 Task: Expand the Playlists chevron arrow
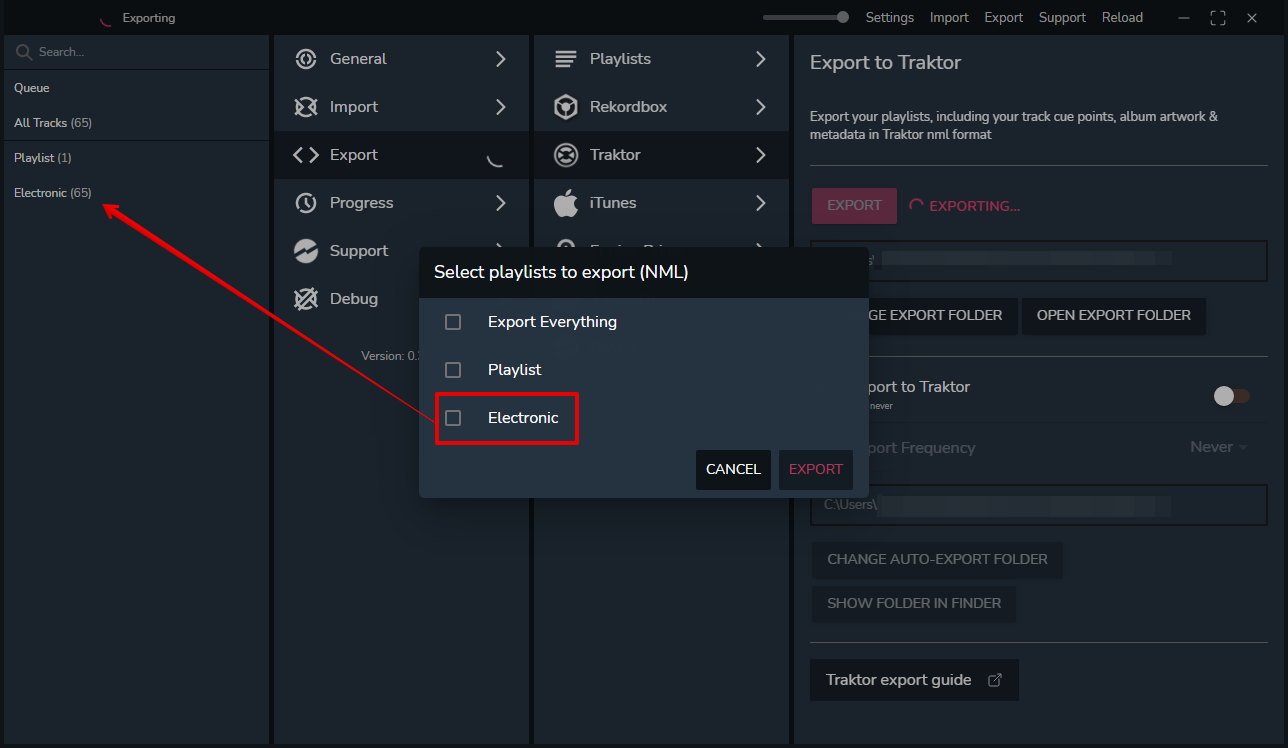pos(761,59)
